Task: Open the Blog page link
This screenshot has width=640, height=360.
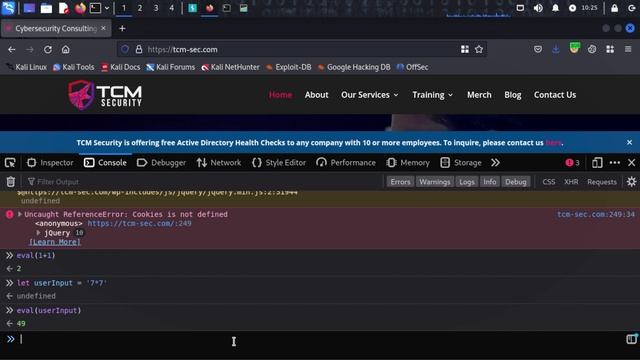Action: tap(513, 95)
